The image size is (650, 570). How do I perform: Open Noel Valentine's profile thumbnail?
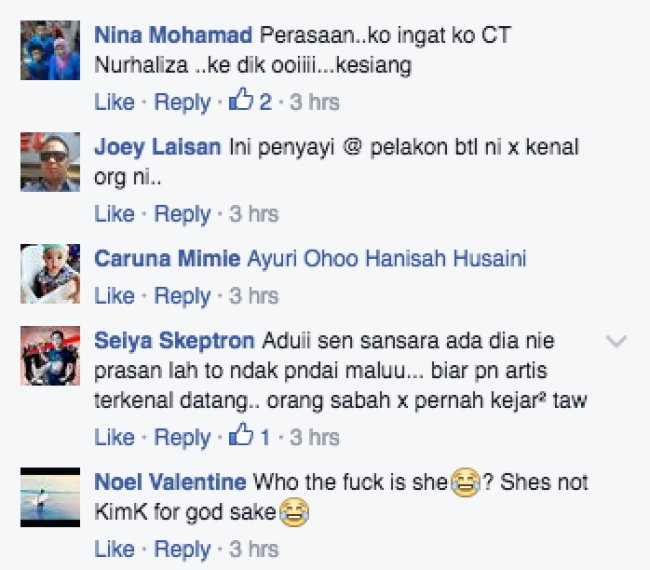50,497
